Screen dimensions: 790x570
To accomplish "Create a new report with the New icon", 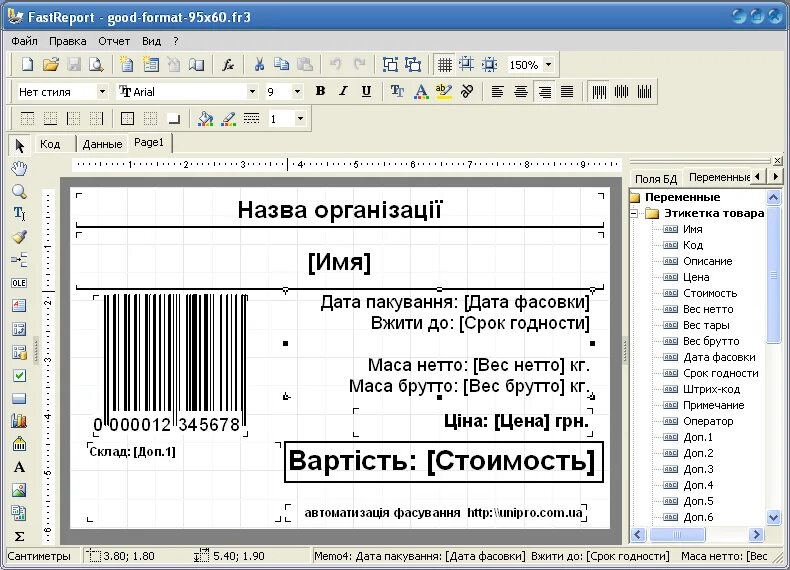I will [27, 65].
